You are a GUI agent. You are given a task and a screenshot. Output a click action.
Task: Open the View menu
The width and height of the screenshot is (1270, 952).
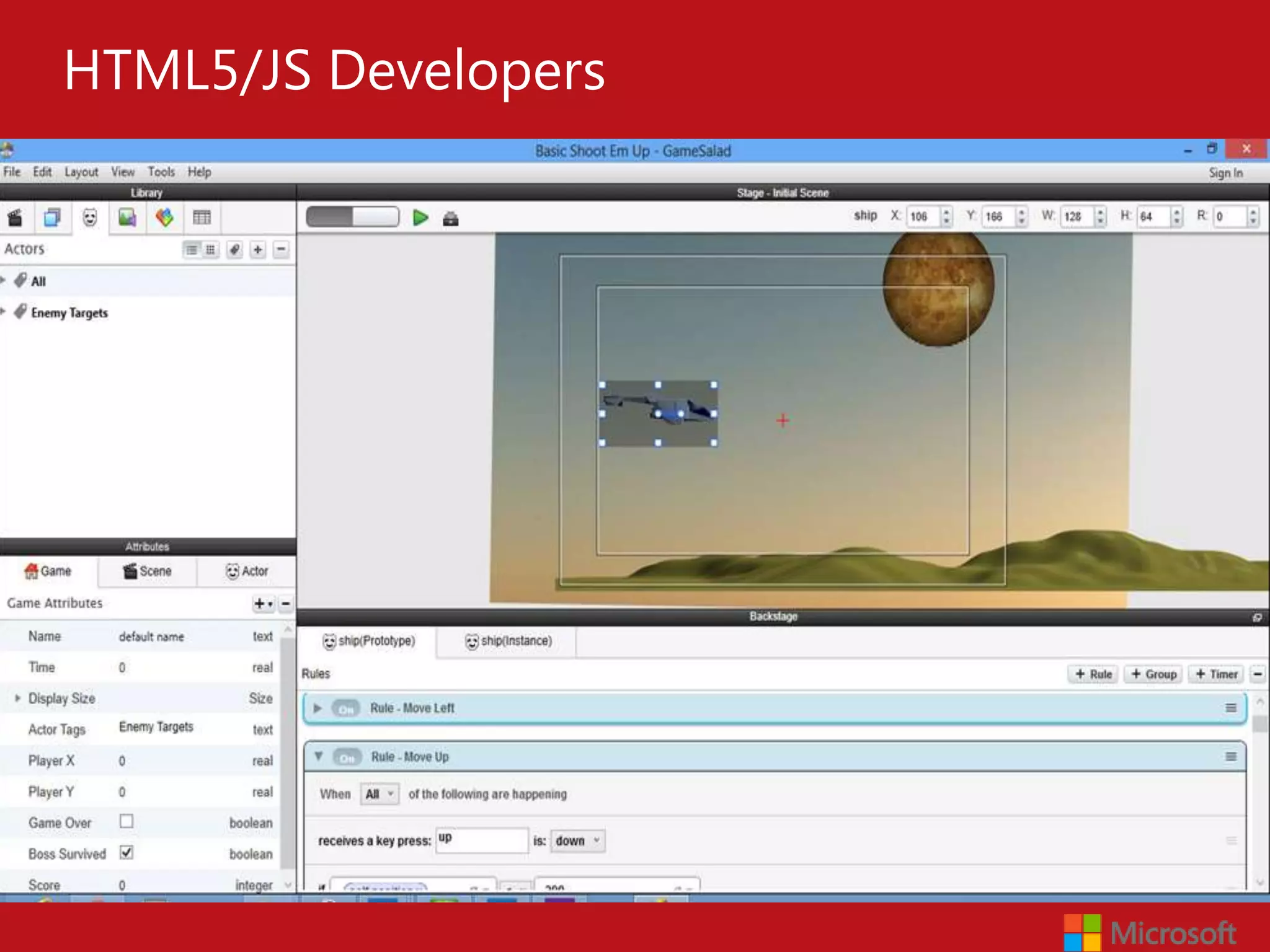tap(123, 172)
